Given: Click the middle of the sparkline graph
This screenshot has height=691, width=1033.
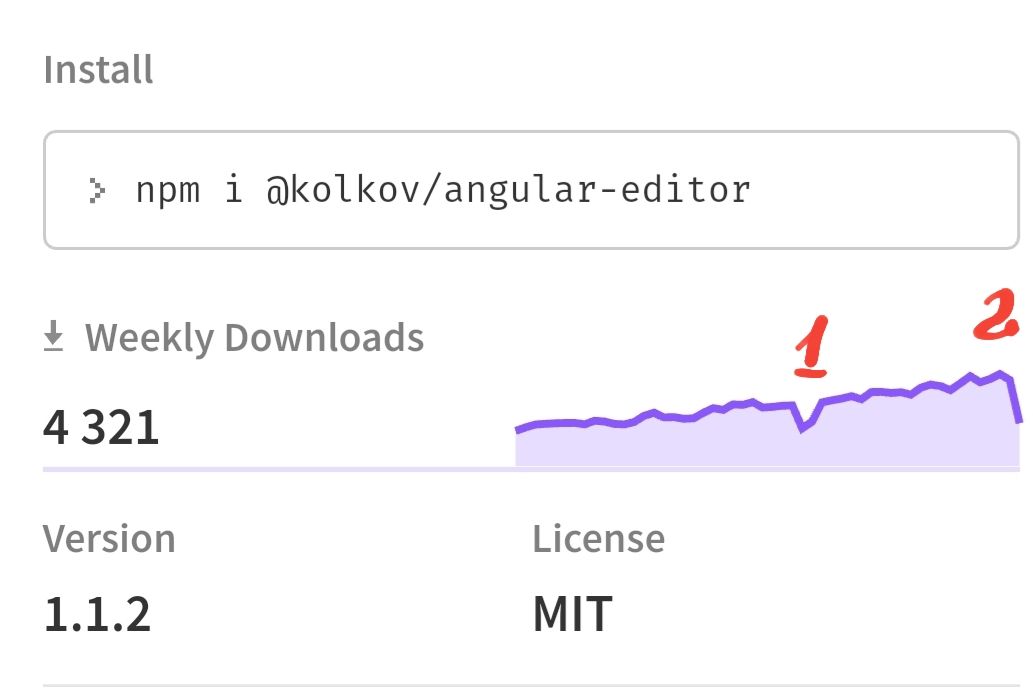Looking at the screenshot, I should click(766, 406).
